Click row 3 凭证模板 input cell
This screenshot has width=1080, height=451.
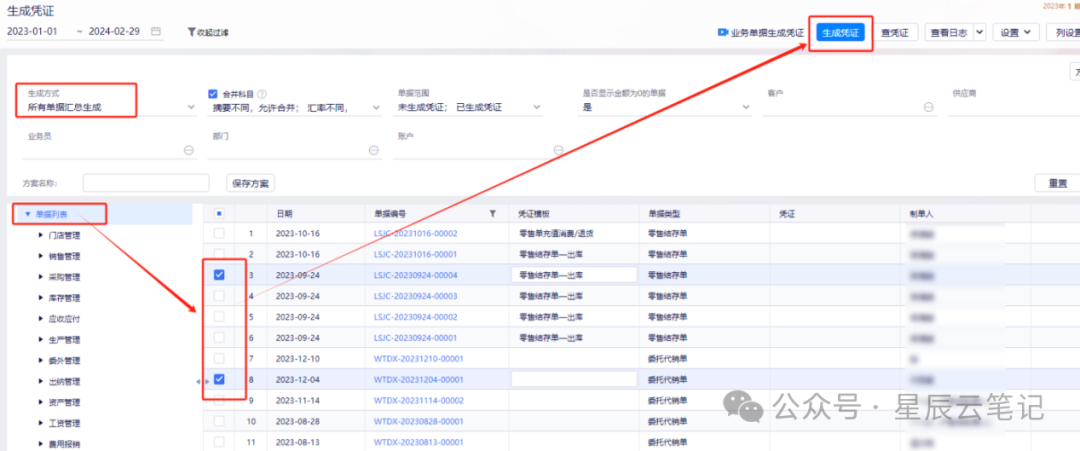[574, 275]
